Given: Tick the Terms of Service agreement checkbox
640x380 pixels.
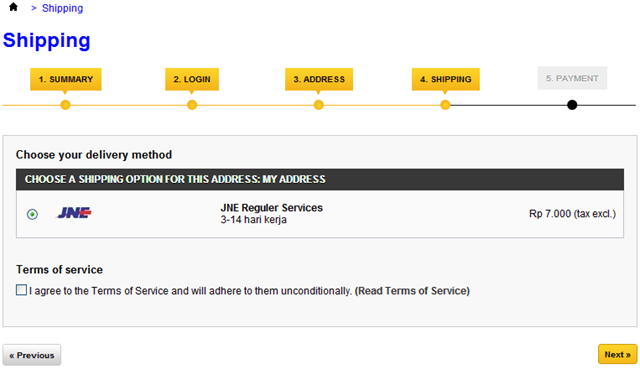Looking at the screenshot, I should [21, 290].
